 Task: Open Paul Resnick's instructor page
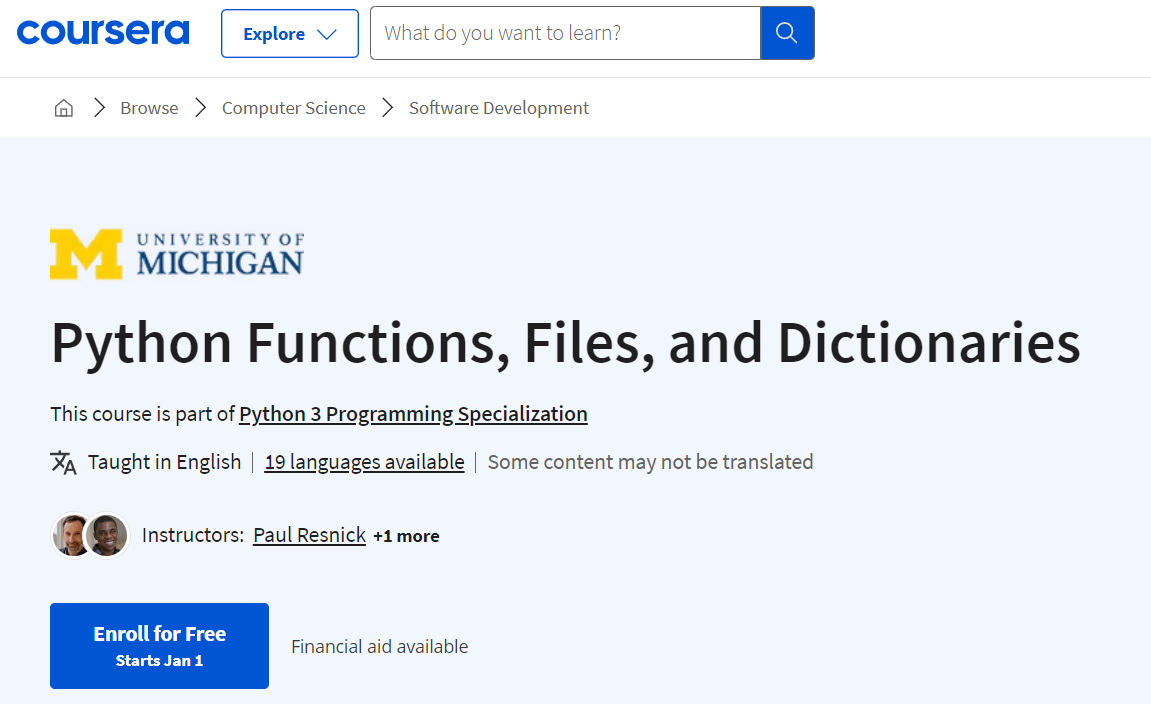(x=309, y=535)
